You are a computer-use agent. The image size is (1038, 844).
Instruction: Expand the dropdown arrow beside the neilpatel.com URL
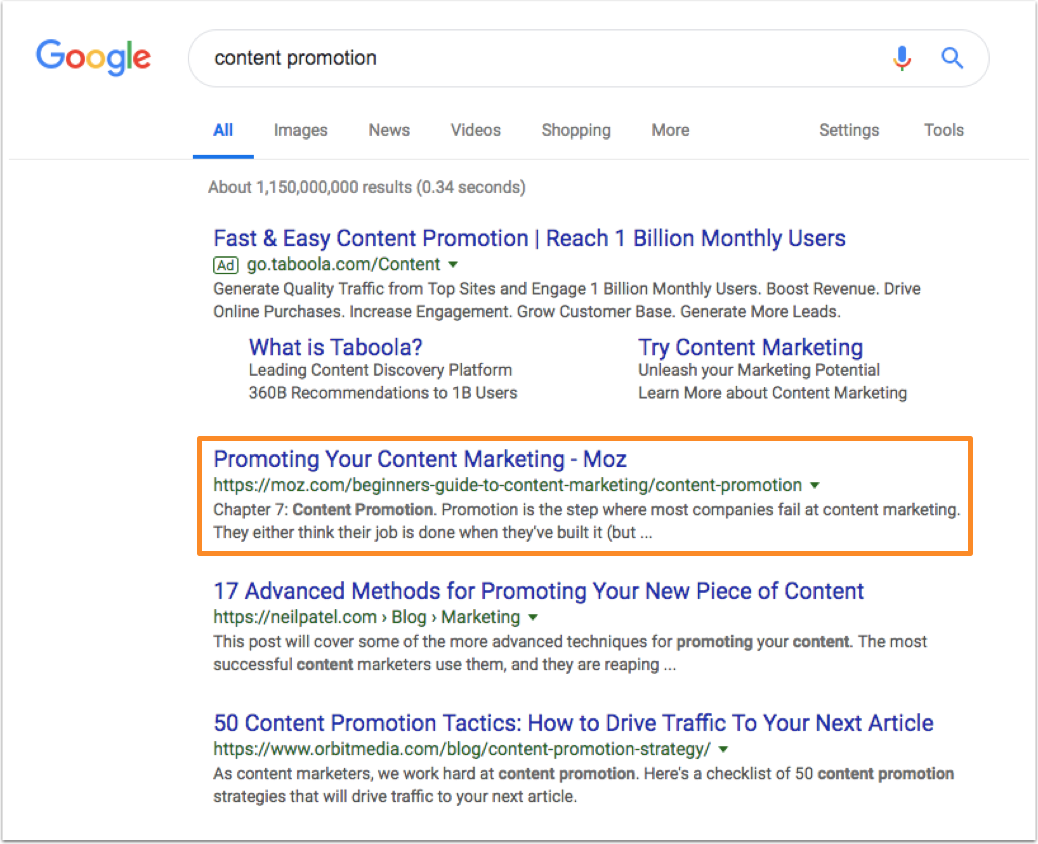[533, 618]
